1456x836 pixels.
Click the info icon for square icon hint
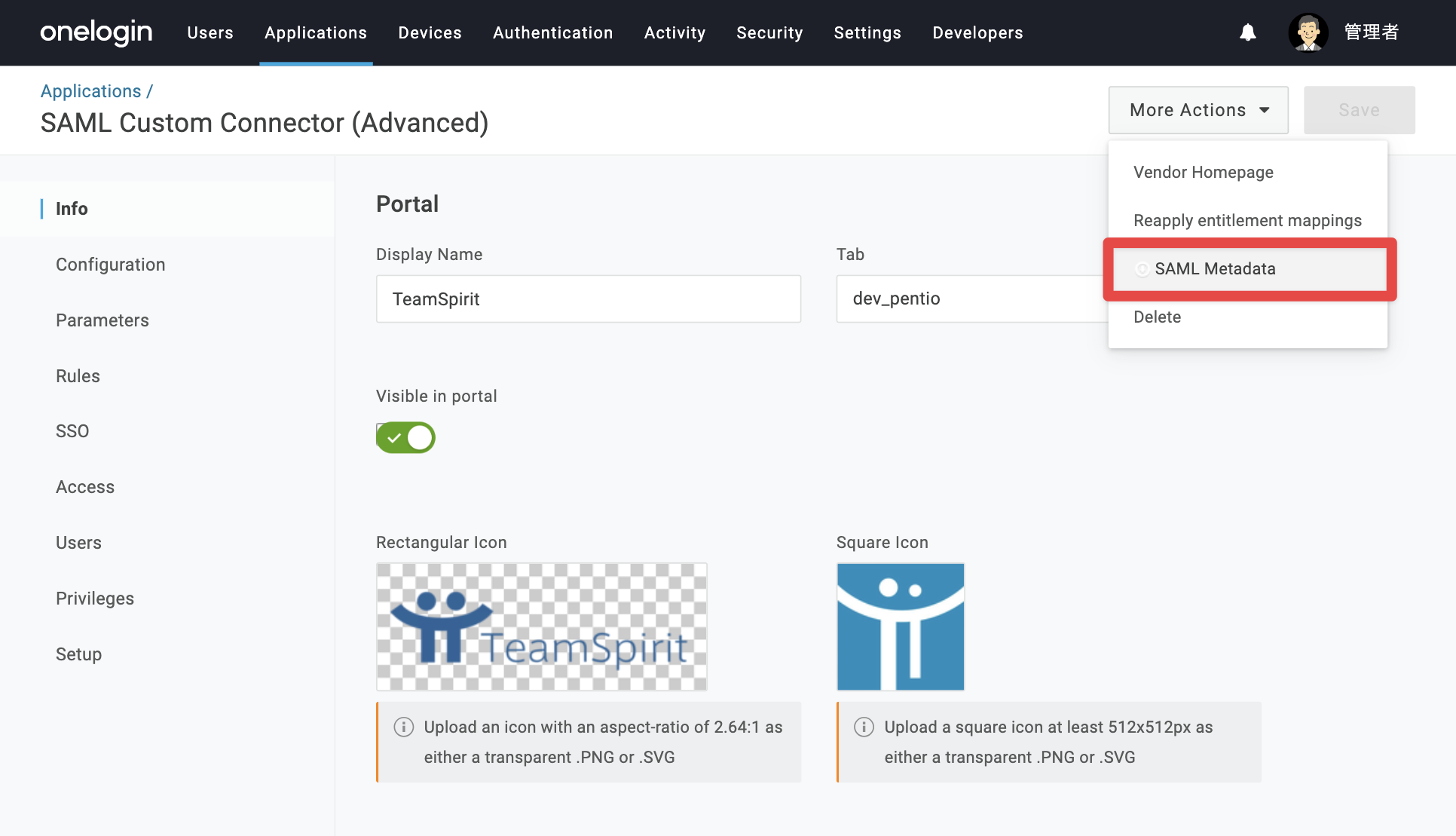[x=864, y=727]
